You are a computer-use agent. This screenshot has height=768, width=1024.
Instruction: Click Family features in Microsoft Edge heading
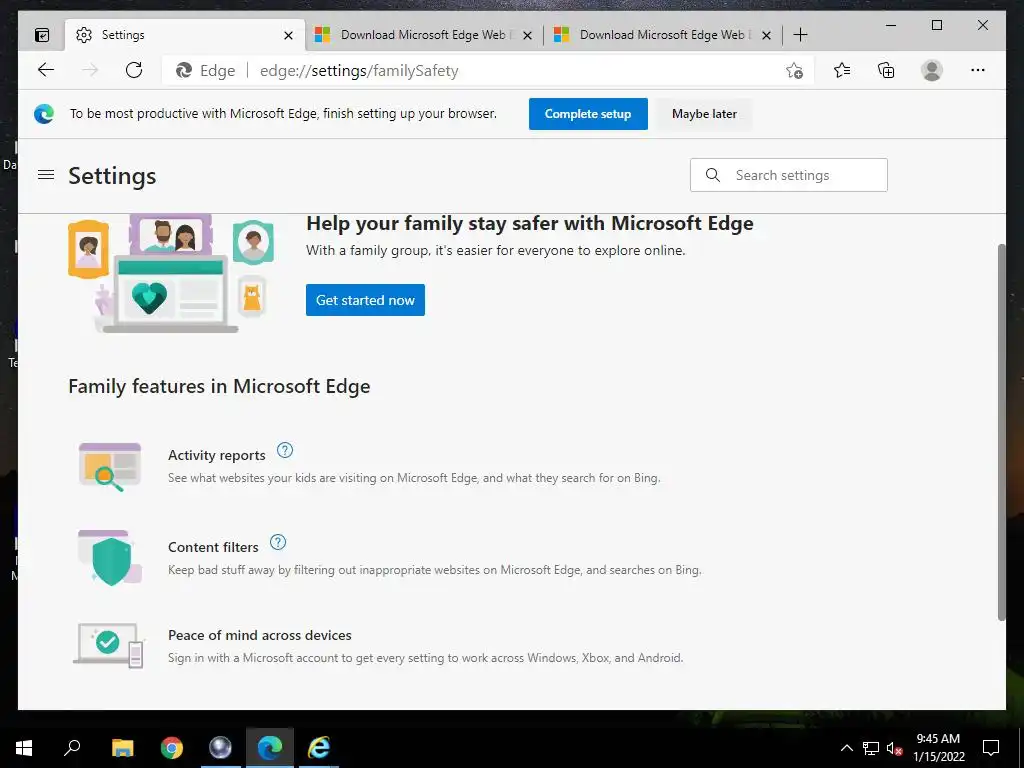coord(219,387)
